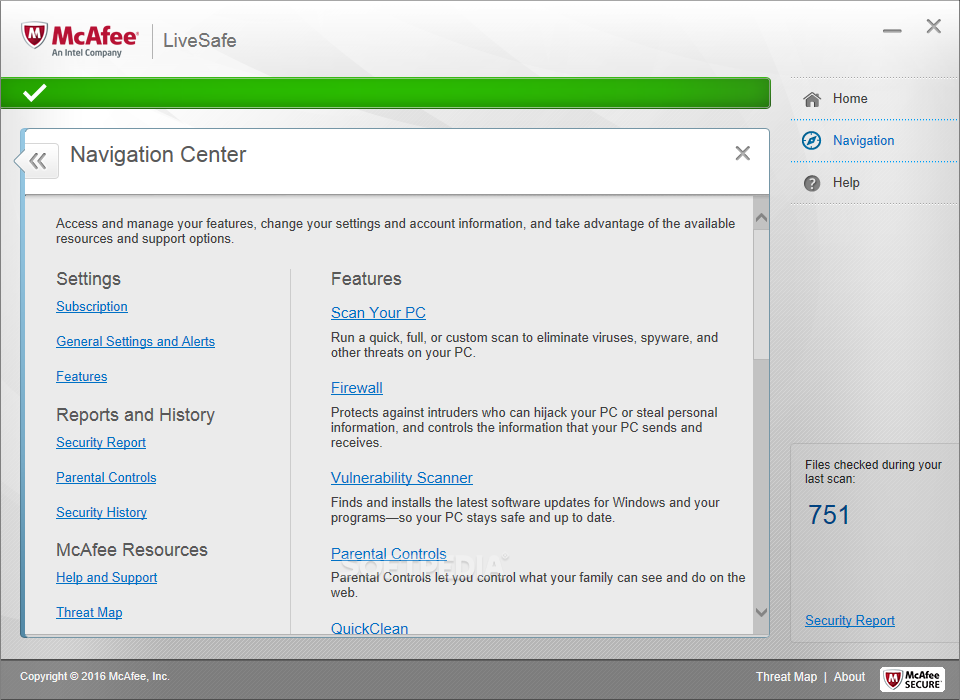
Task: Click the green status checkmark
Action: tap(34, 92)
